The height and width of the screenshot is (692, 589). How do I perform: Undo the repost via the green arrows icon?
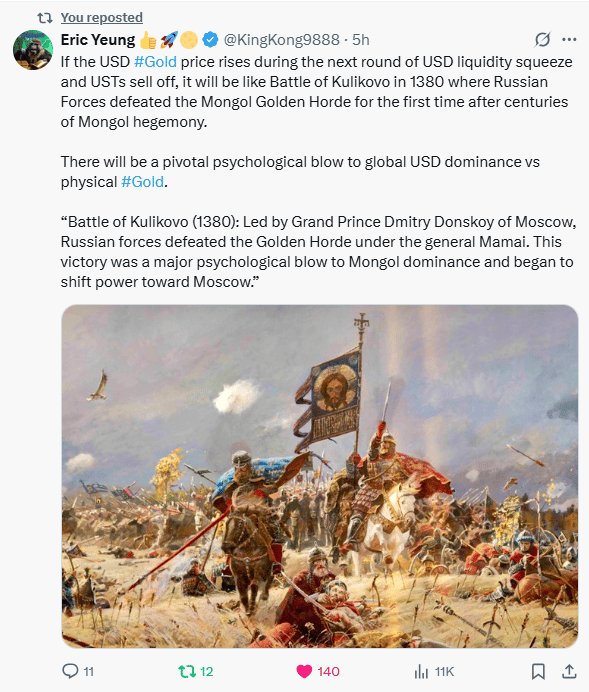pyautogui.click(x=186, y=671)
